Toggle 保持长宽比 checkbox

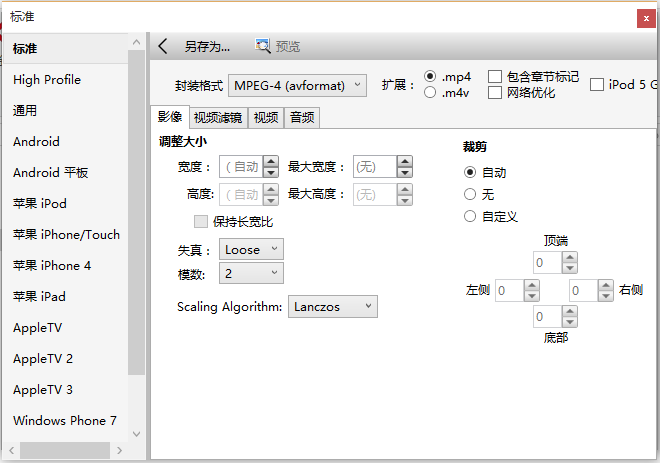point(200,221)
